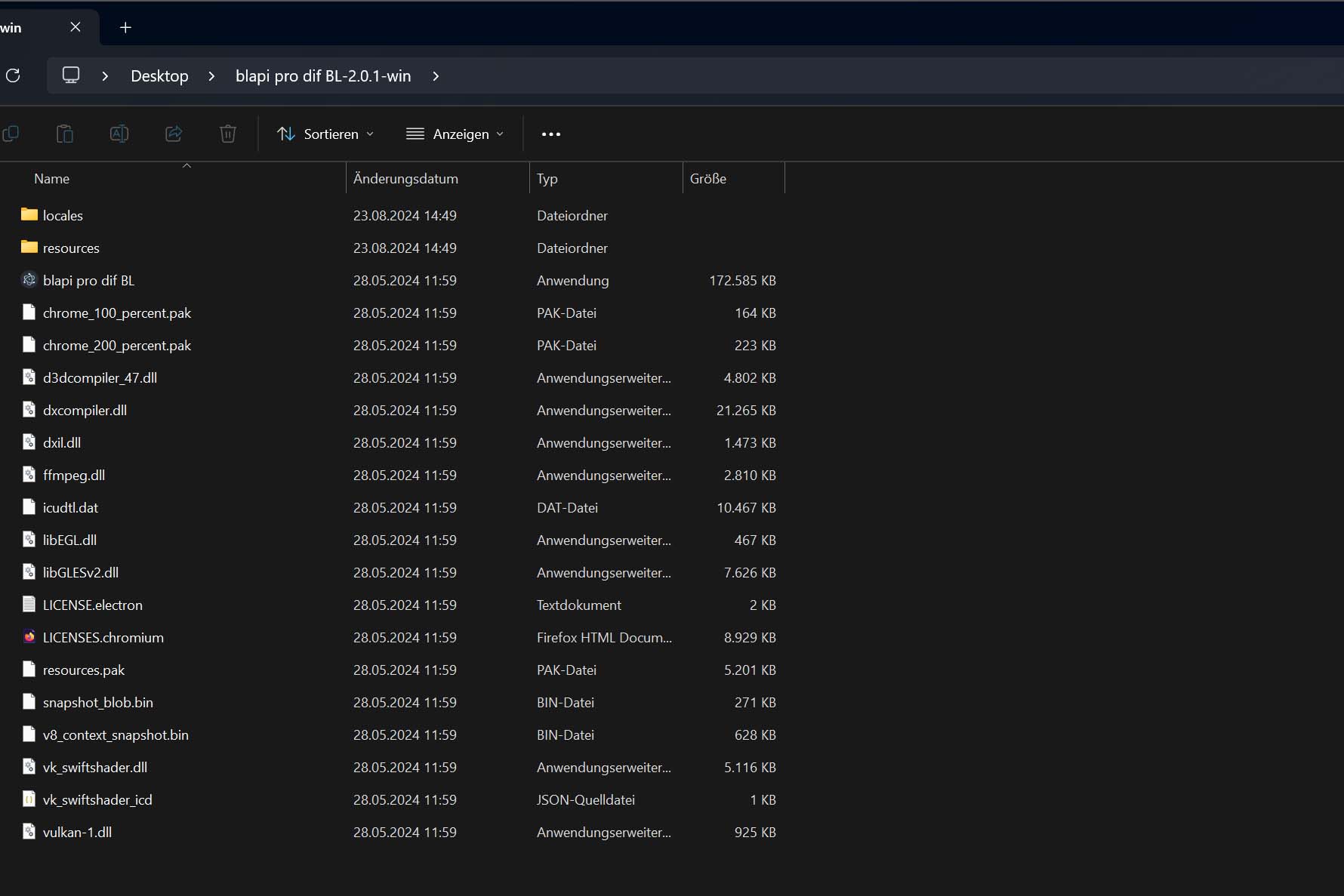Click the dxil.dll file icon
This screenshot has width=1344, height=896.
click(29, 442)
